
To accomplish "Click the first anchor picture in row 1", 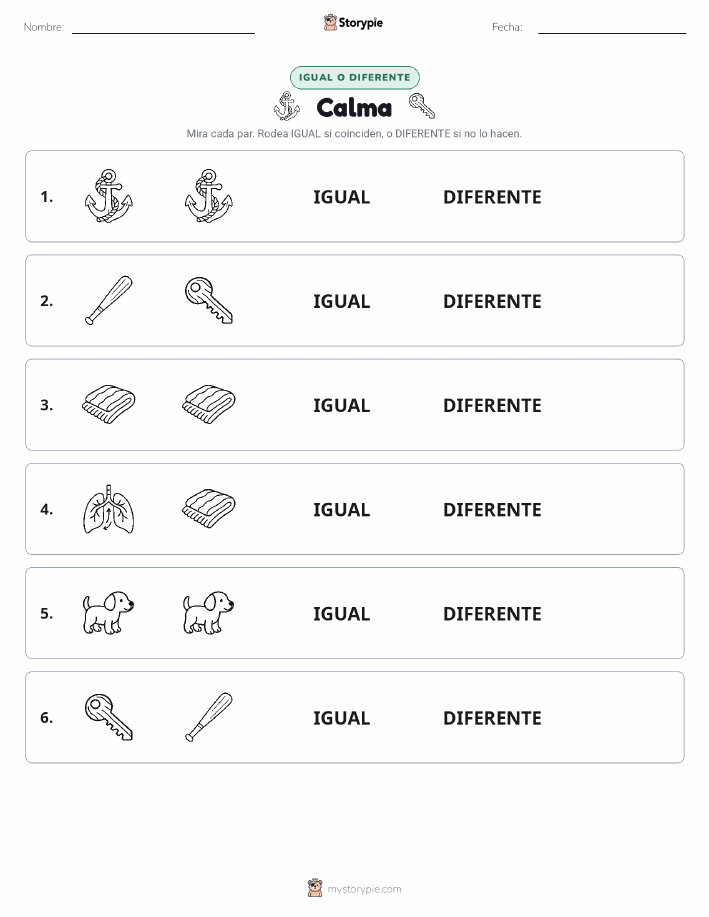I will [x=109, y=196].
